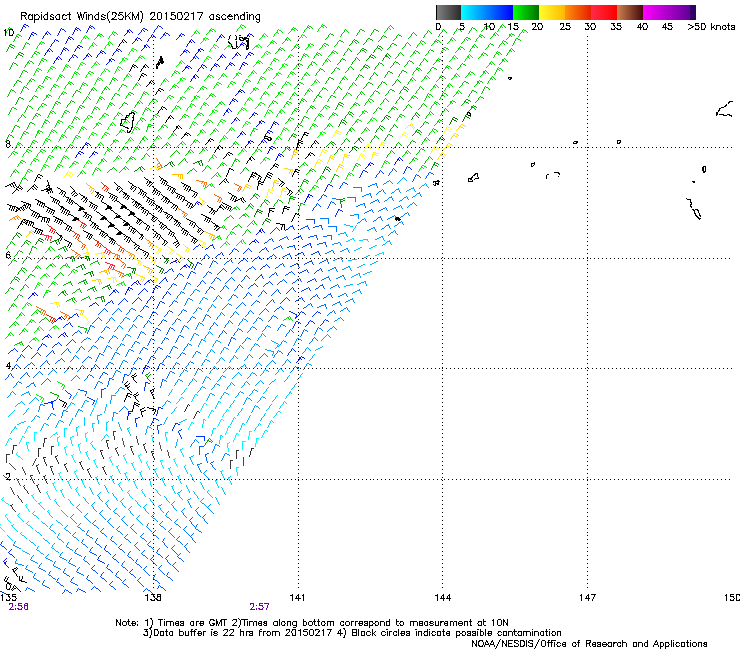
Task: Click the note 'Times are GMT'
Action: [193, 623]
